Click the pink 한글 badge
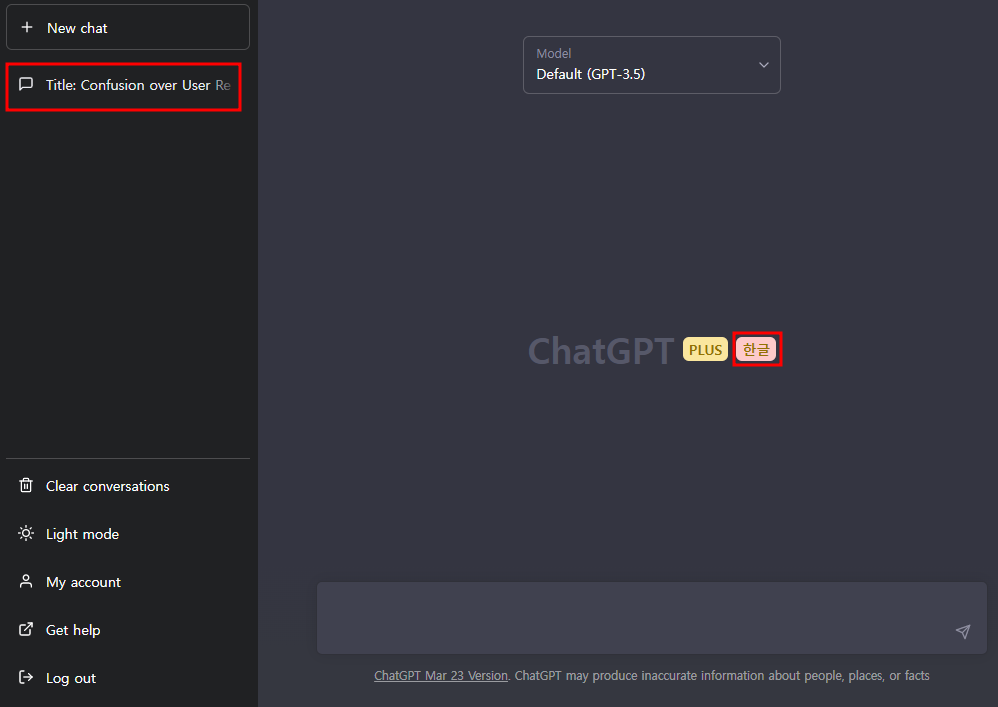Image resolution: width=998 pixels, height=707 pixels. coord(756,349)
